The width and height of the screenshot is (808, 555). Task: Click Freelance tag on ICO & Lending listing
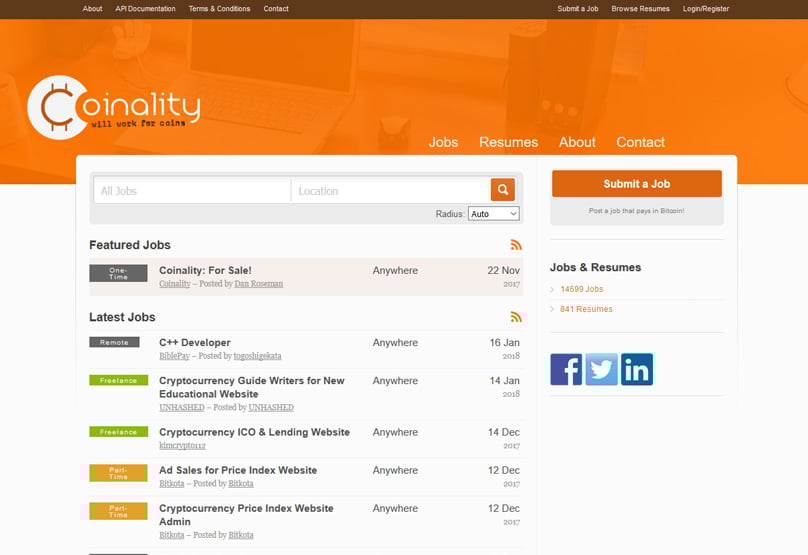click(x=119, y=432)
